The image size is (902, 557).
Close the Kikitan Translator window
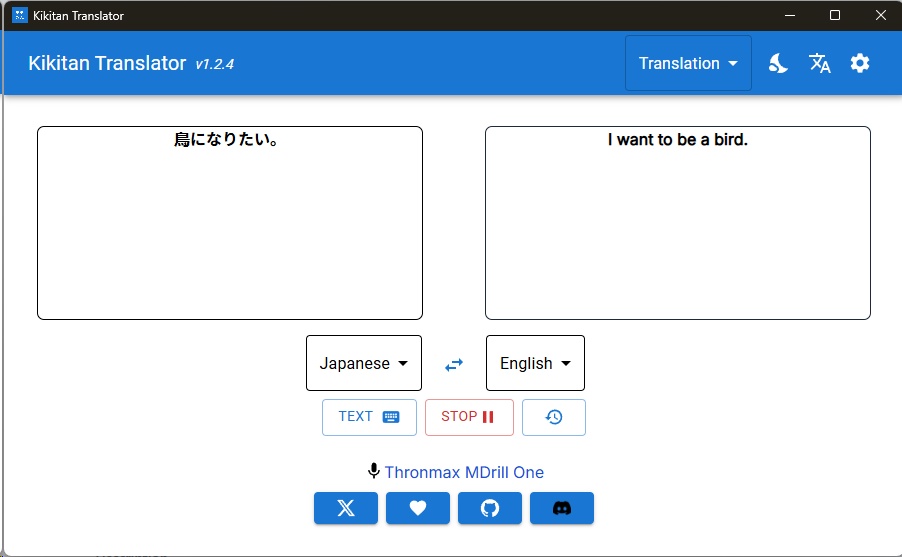[x=880, y=16]
